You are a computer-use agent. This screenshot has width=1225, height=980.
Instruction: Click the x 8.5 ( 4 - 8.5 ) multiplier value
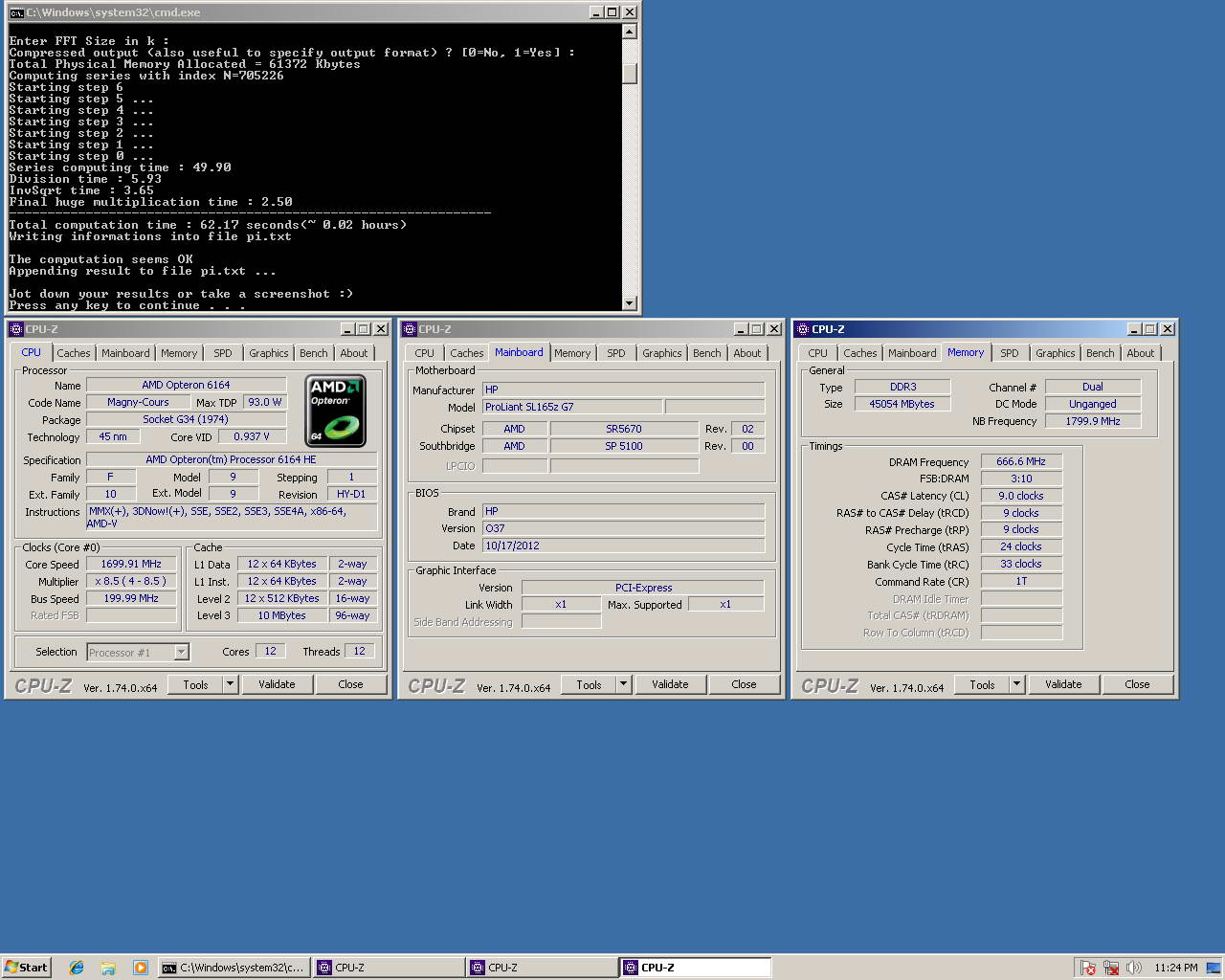[x=131, y=581]
